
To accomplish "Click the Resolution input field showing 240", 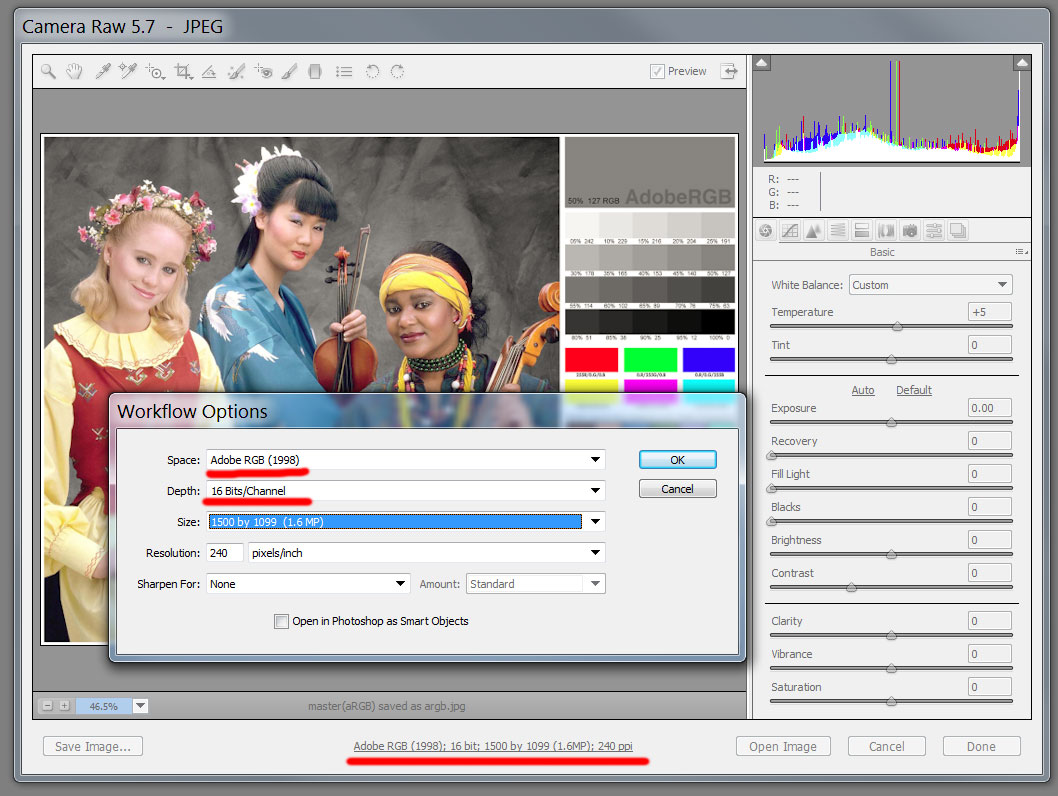I will (225, 553).
